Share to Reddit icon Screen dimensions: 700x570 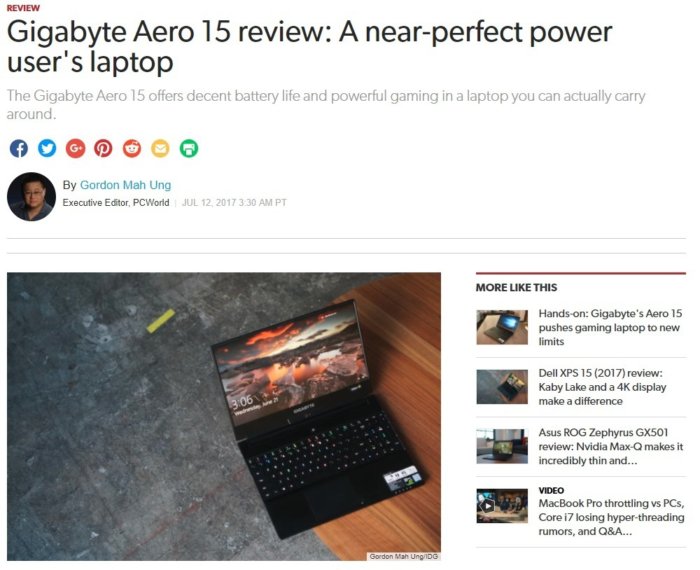click(132, 149)
